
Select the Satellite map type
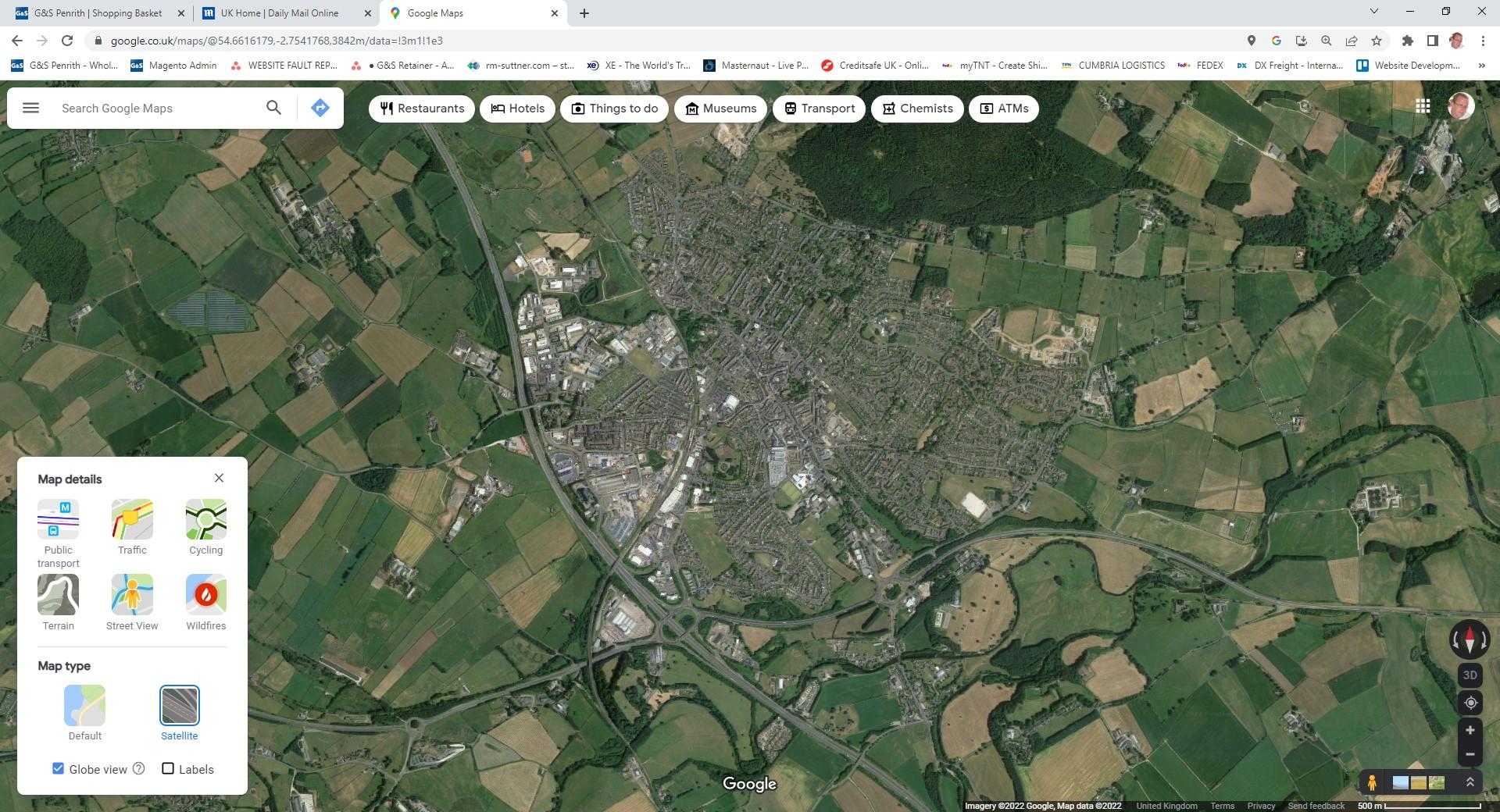click(180, 713)
